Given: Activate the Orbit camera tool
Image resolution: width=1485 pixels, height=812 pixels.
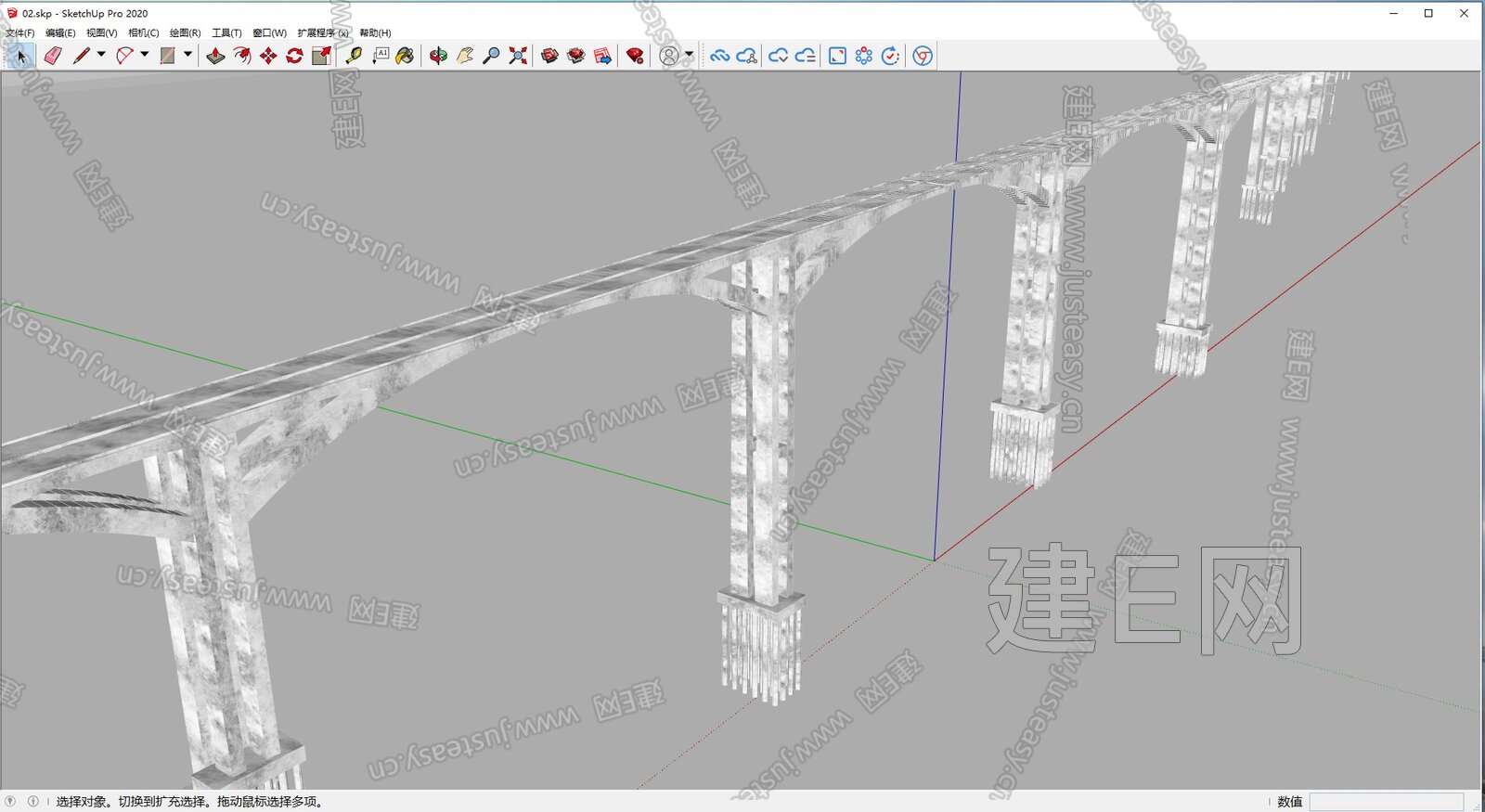Looking at the screenshot, I should (x=438, y=56).
